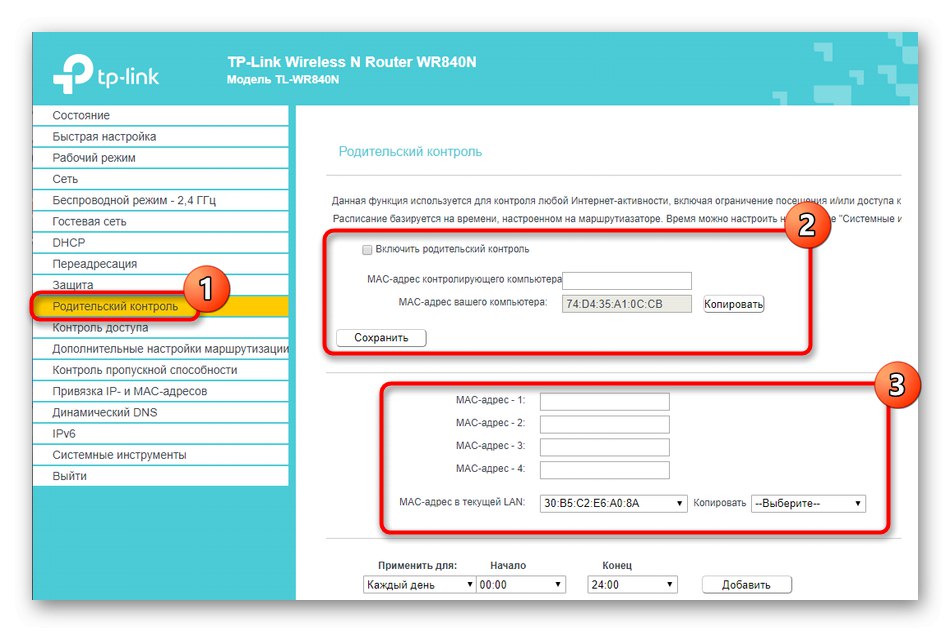Open the Конец 24:00 time dropdown
This screenshot has width=950, height=632.
pyautogui.click(x=632, y=585)
